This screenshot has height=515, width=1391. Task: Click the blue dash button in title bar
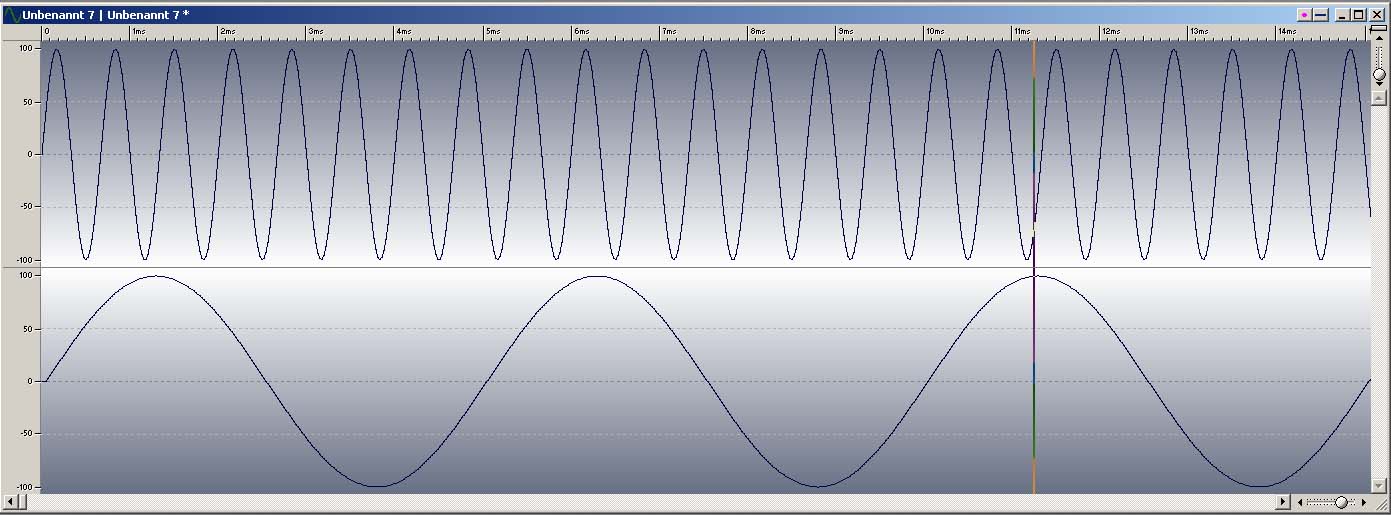[x=1320, y=15]
